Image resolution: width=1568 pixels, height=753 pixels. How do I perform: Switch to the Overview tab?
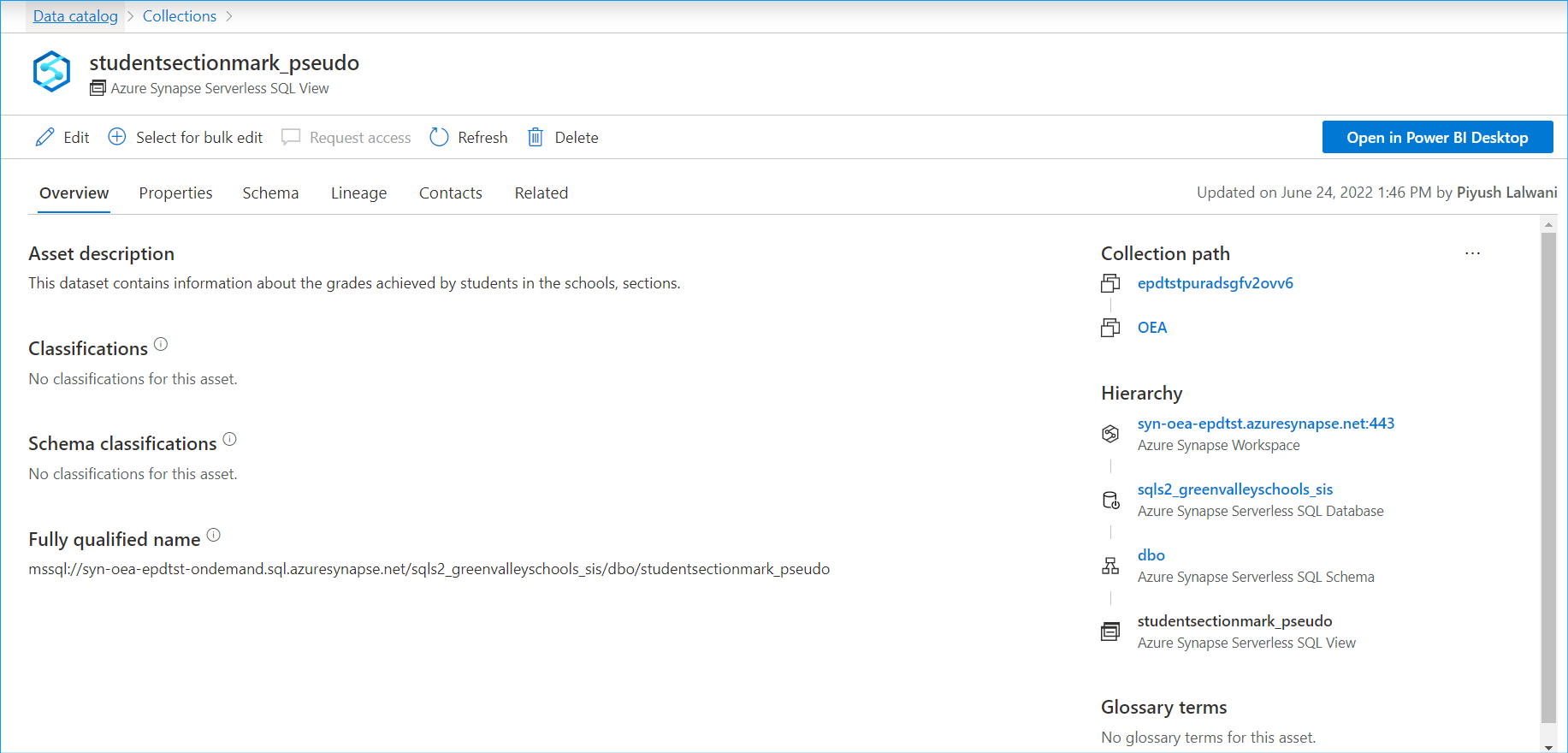74,193
